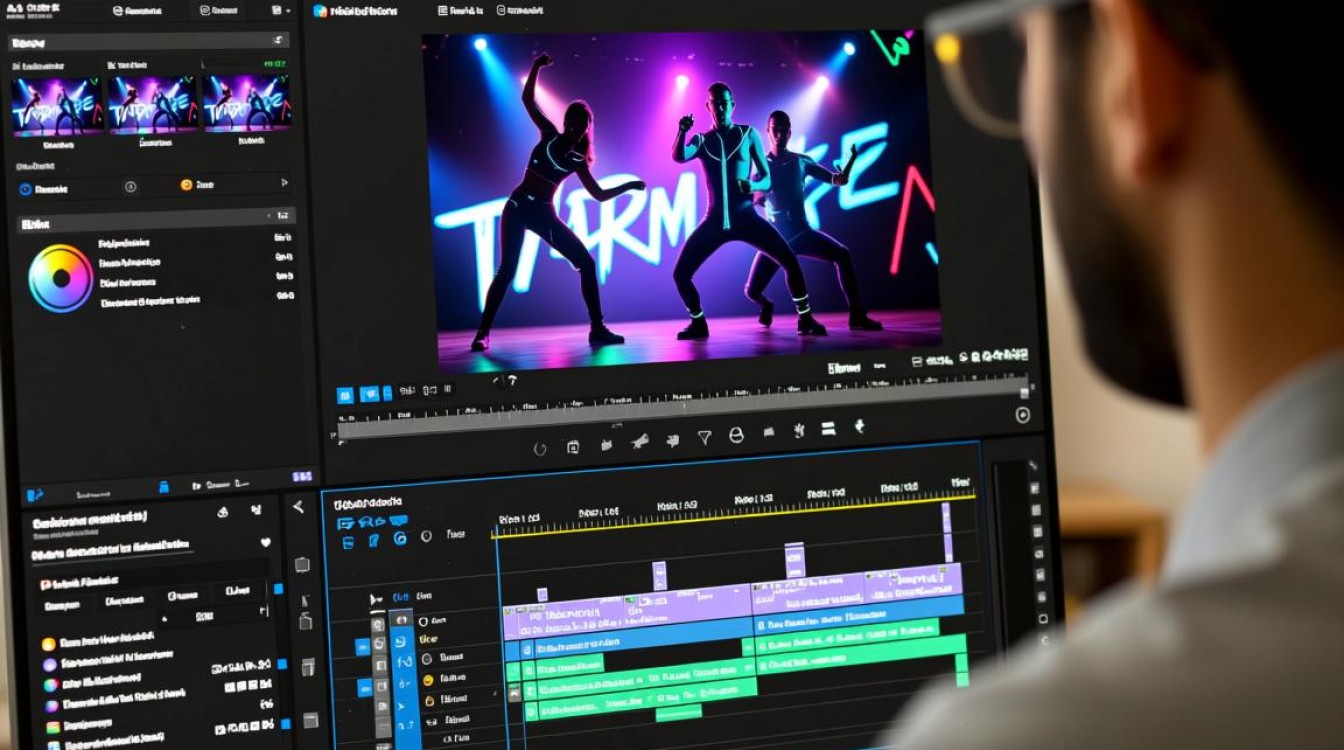Select the third dance clip thumbnail
The height and width of the screenshot is (750, 1344).
[247, 103]
